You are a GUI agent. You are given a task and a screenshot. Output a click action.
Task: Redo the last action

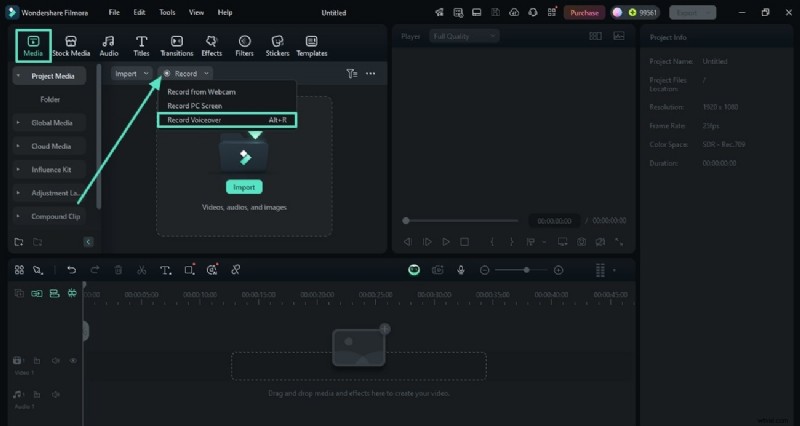(94, 270)
